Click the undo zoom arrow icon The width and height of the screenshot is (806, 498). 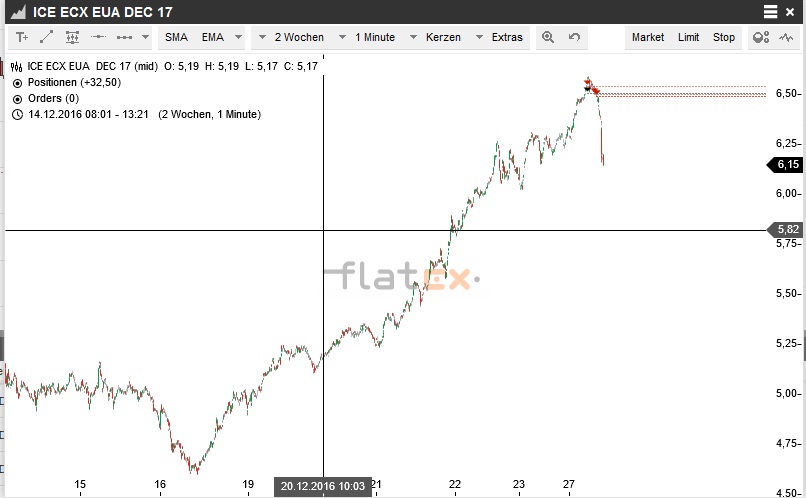(574, 37)
